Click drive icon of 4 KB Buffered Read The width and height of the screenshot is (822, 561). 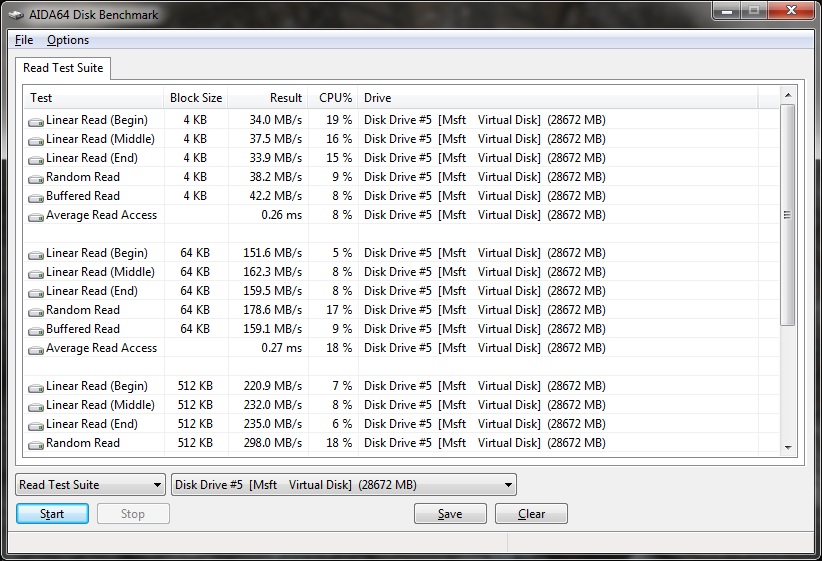click(x=36, y=197)
